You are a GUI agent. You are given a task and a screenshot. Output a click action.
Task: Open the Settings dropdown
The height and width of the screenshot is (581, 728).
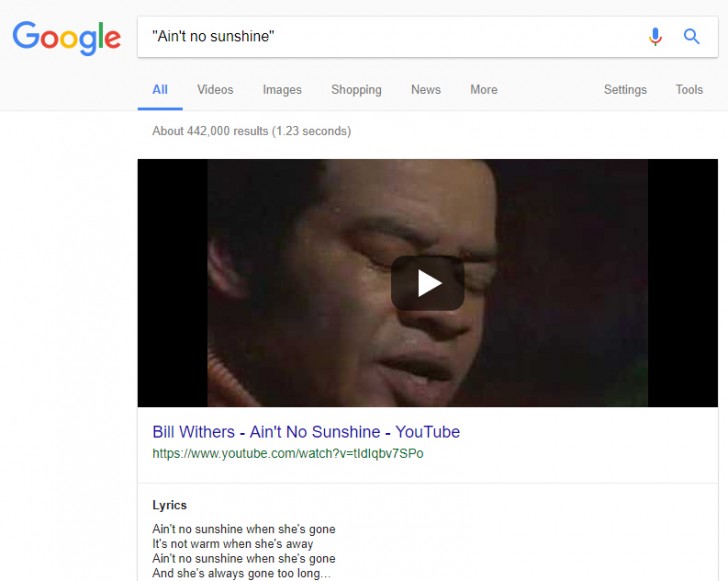click(625, 90)
